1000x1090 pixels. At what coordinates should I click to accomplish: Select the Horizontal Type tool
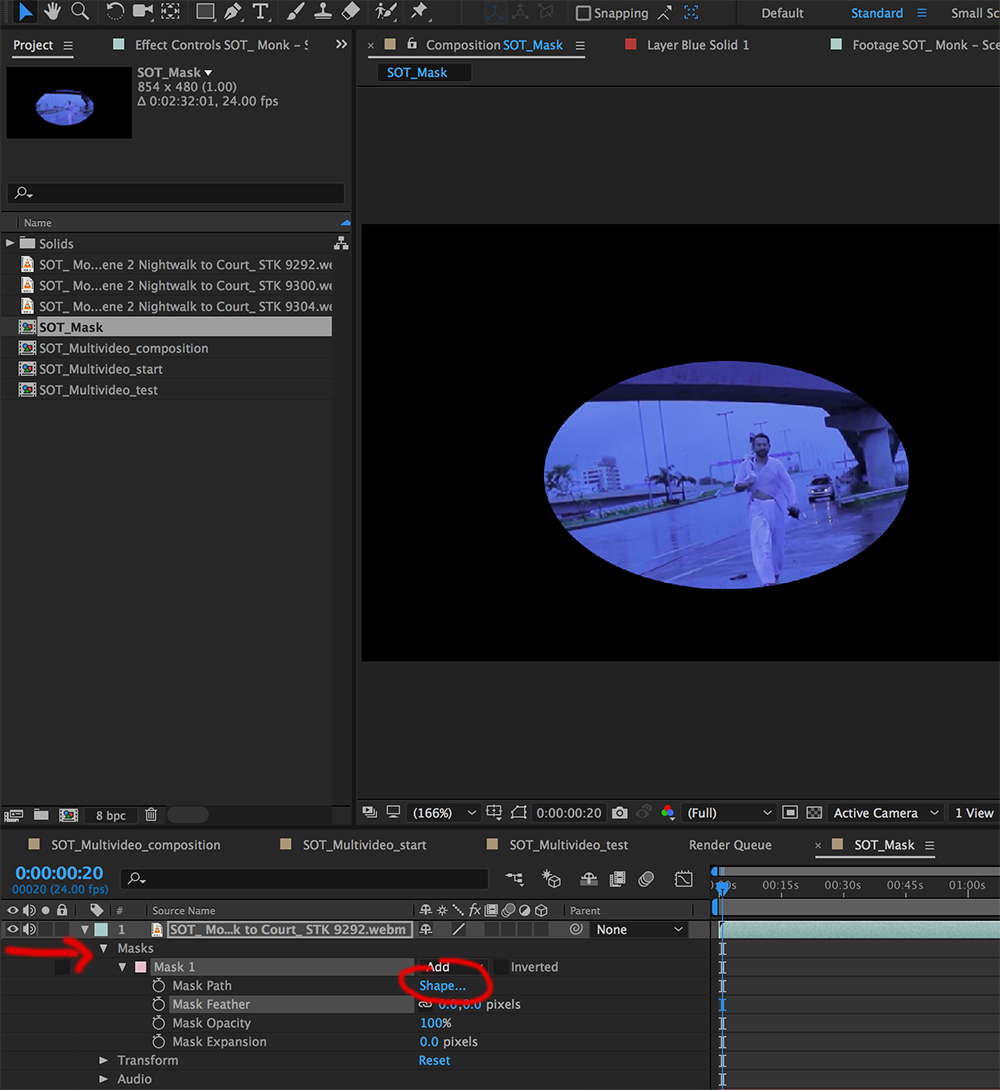click(x=261, y=12)
